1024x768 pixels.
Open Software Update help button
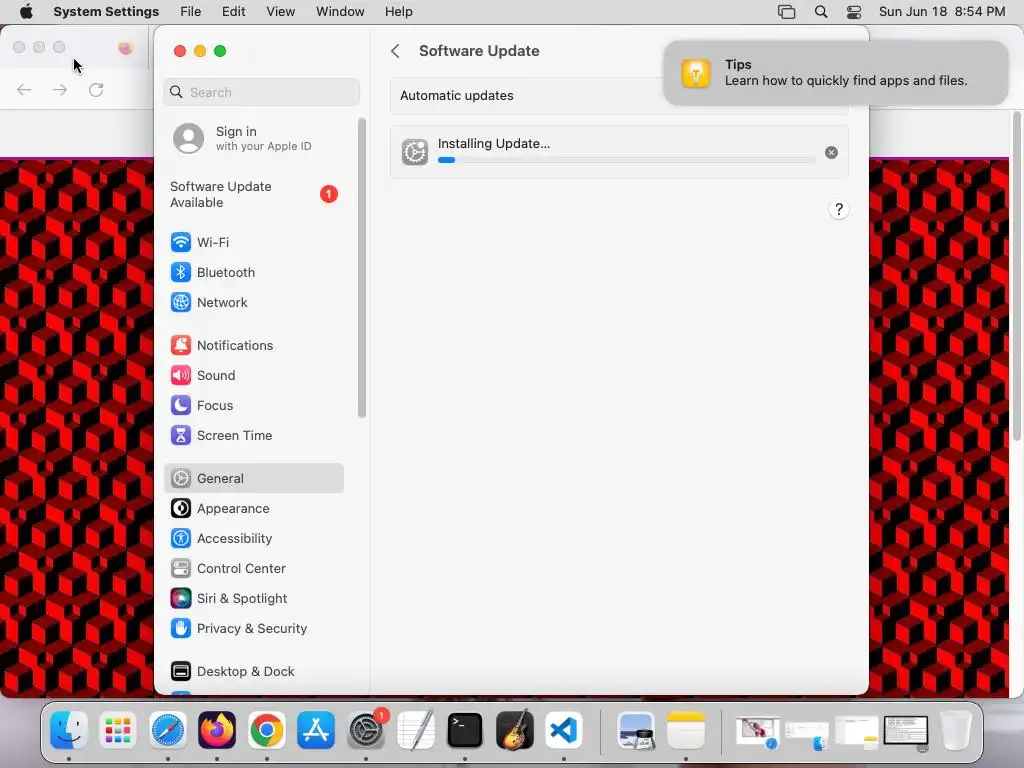[x=839, y=210]
